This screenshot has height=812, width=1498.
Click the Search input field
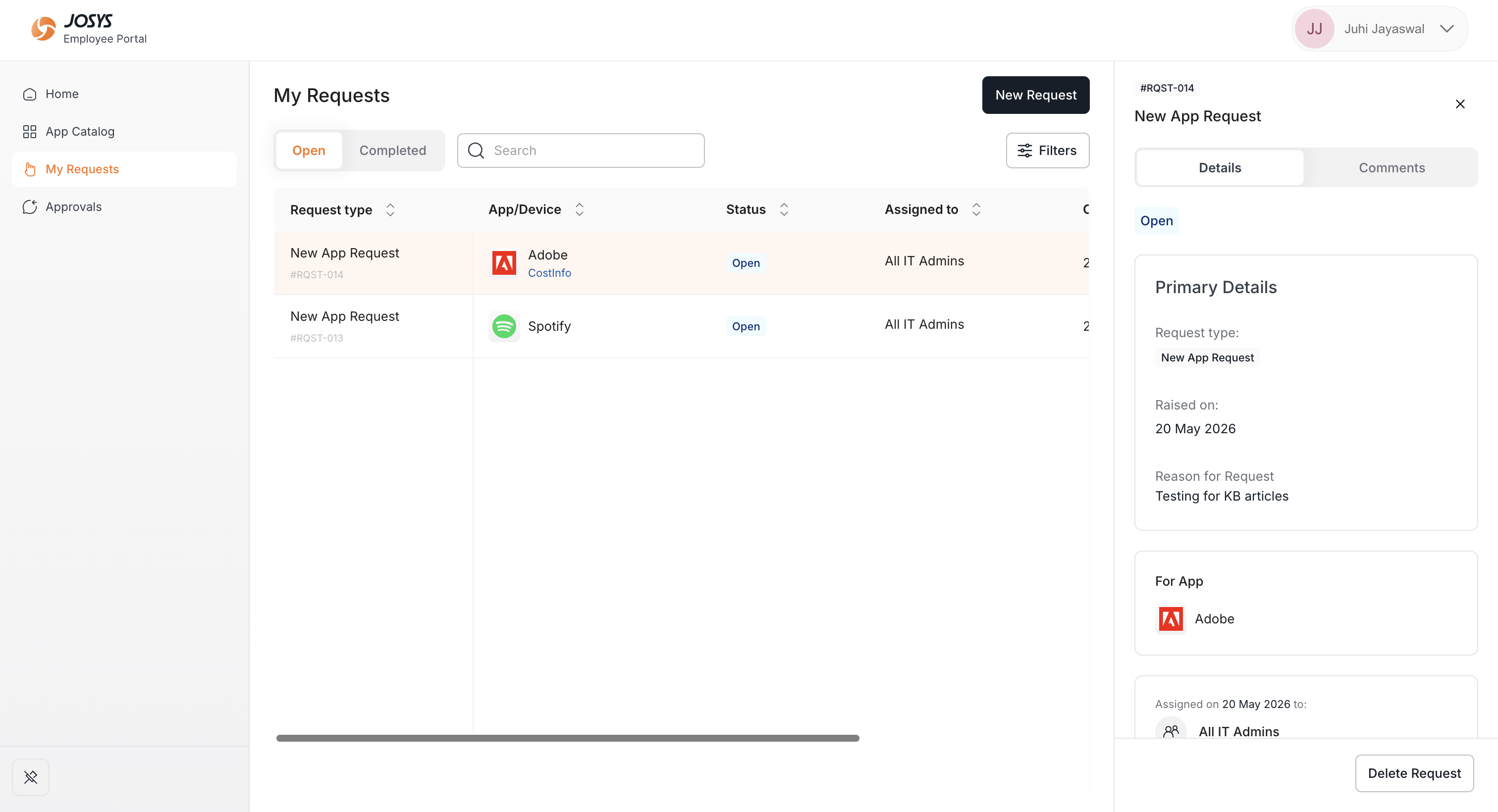581,151
